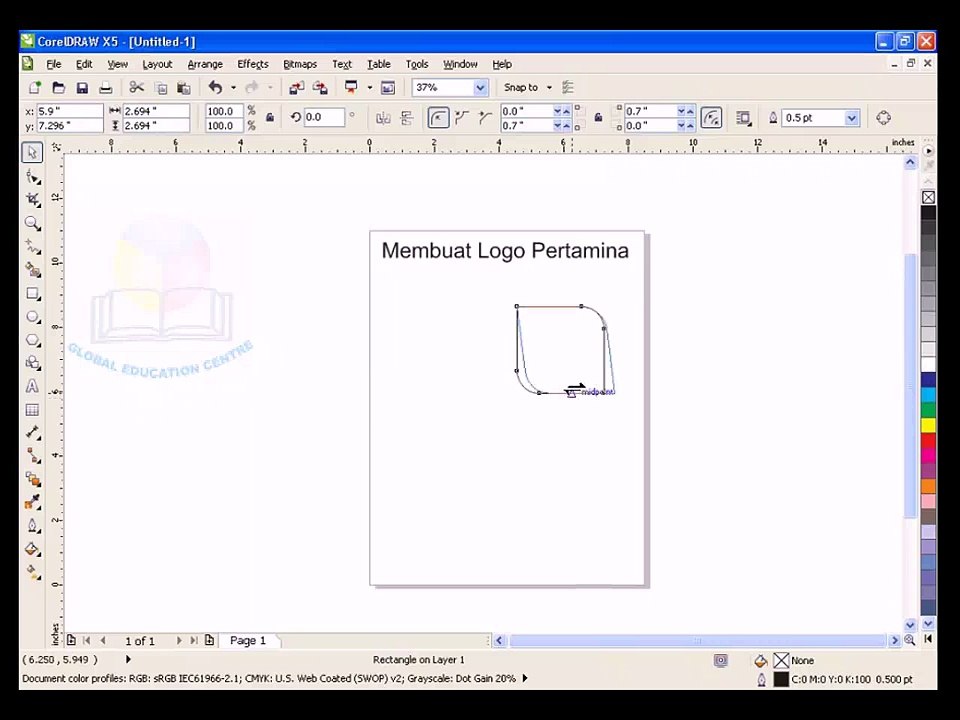Mirror the object vertically

[x=407, y=118]
